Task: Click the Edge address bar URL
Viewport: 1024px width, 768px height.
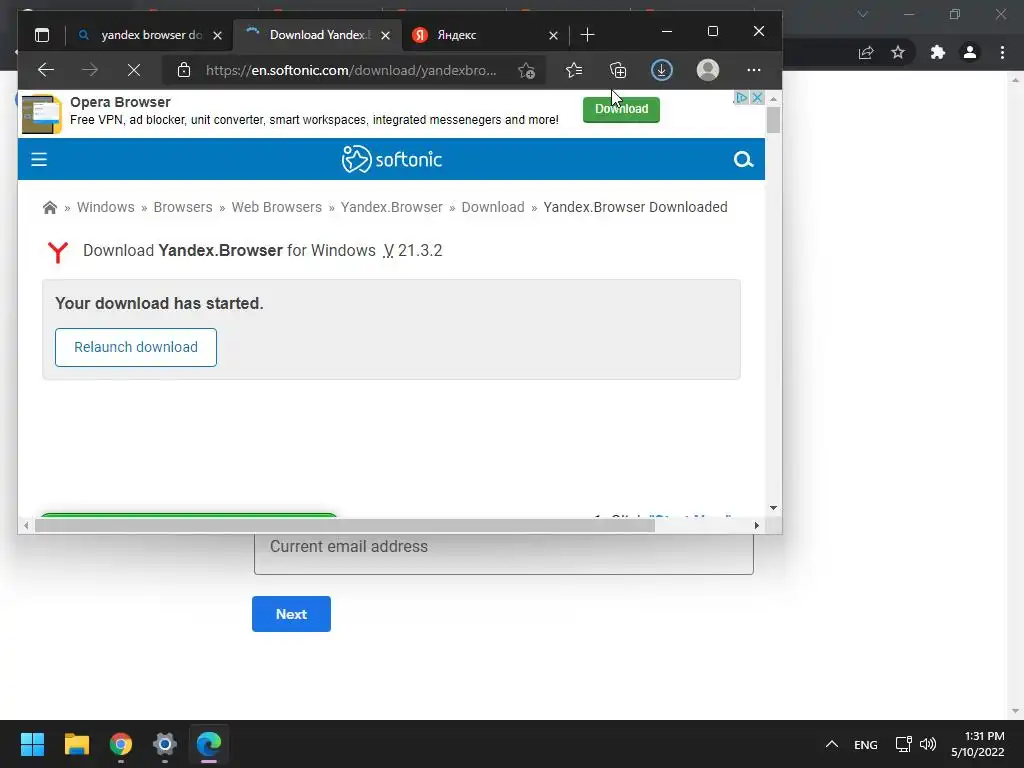Action: tap(351, 70)
